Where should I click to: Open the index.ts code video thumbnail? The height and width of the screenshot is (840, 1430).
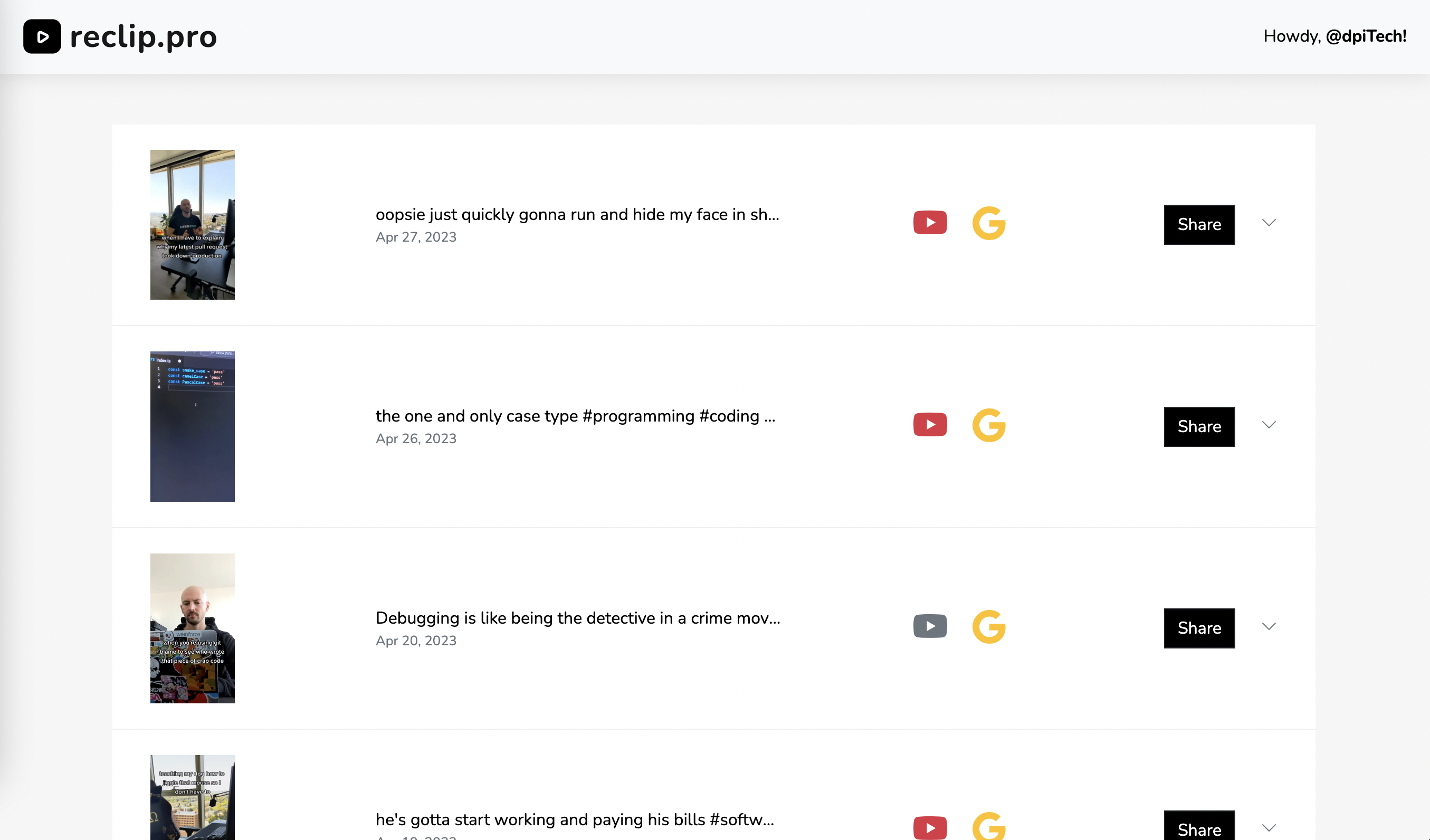(193, 426)
